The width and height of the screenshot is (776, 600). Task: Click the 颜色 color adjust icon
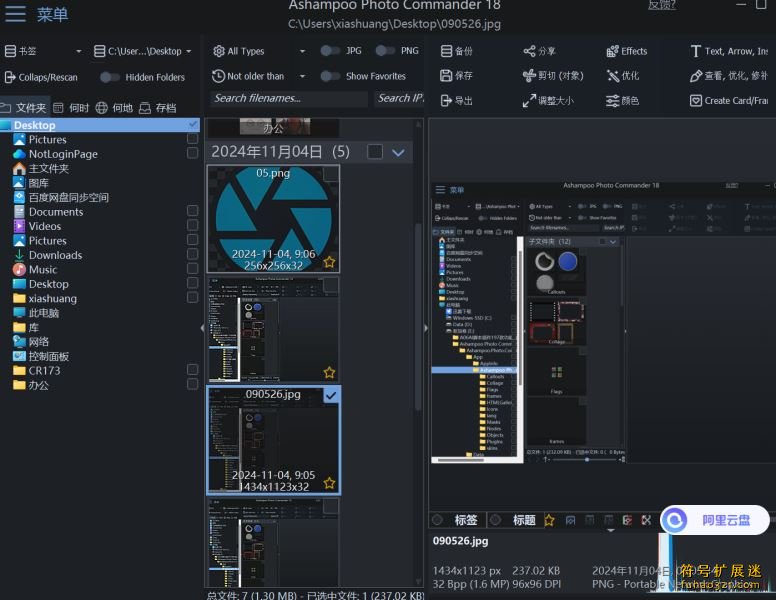(x=613, y=100)
